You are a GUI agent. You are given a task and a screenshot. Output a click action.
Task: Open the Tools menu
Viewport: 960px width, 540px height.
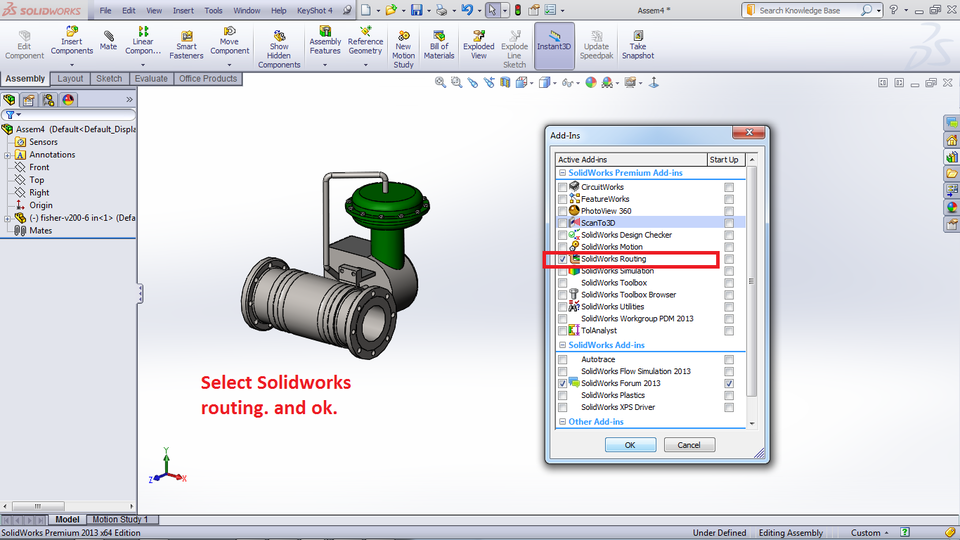(x=213, y=10)
